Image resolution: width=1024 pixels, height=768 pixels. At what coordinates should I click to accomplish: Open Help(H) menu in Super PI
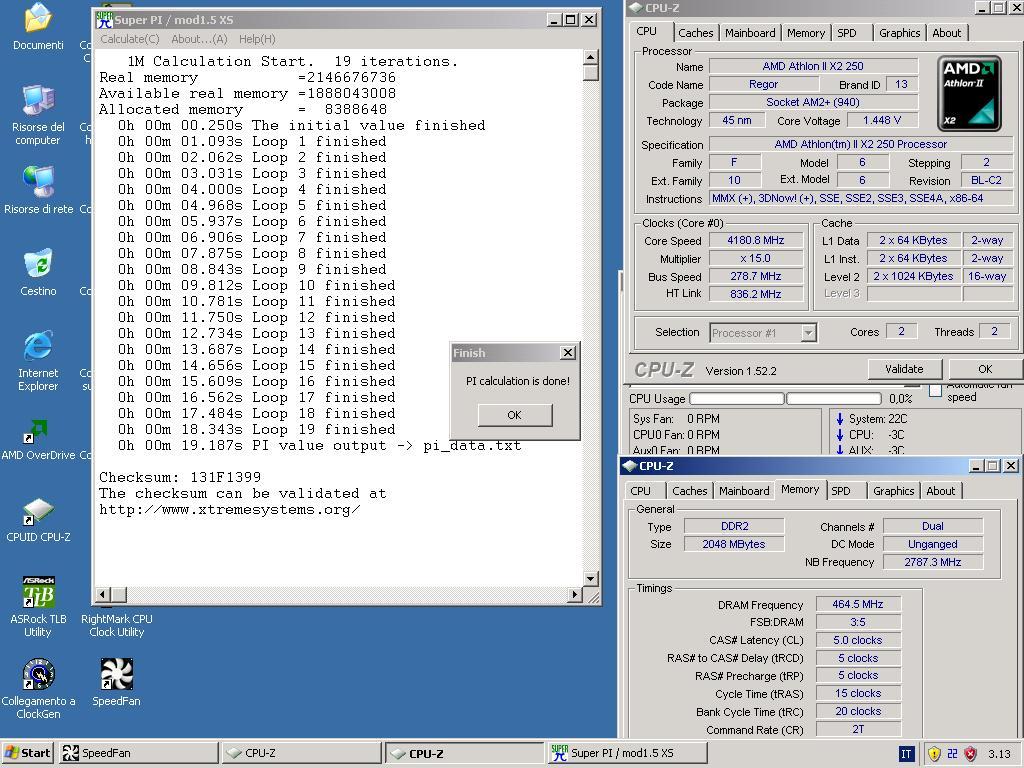tap(257, 39)
